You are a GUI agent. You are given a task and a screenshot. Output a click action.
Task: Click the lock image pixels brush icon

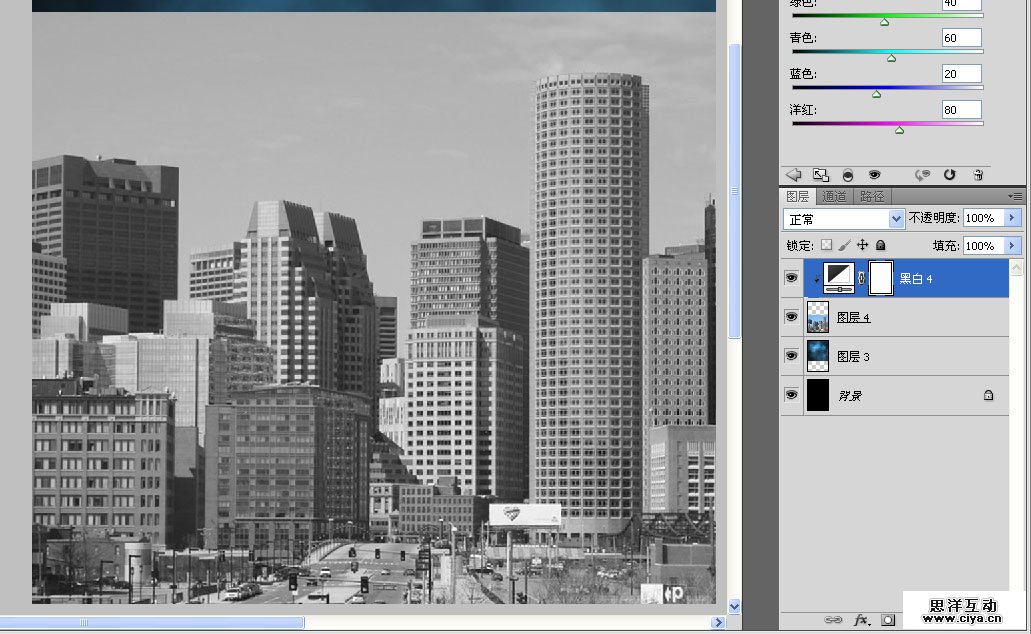844,245
